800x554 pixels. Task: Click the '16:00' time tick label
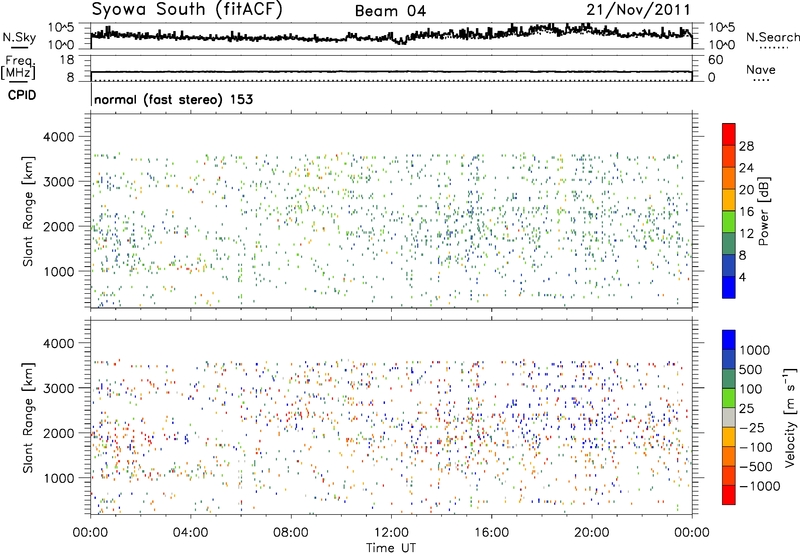pyautogui.click(x=491, y=533)
